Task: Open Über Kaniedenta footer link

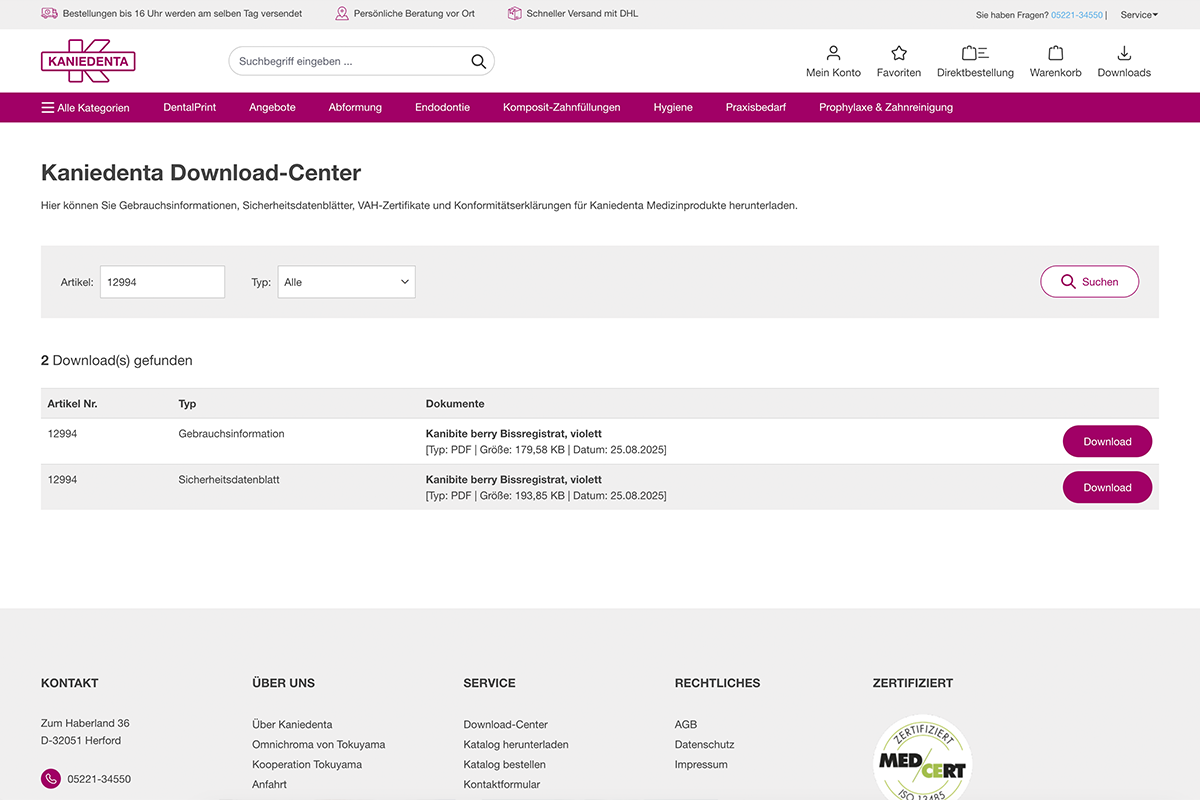Action: pos(292,724)
